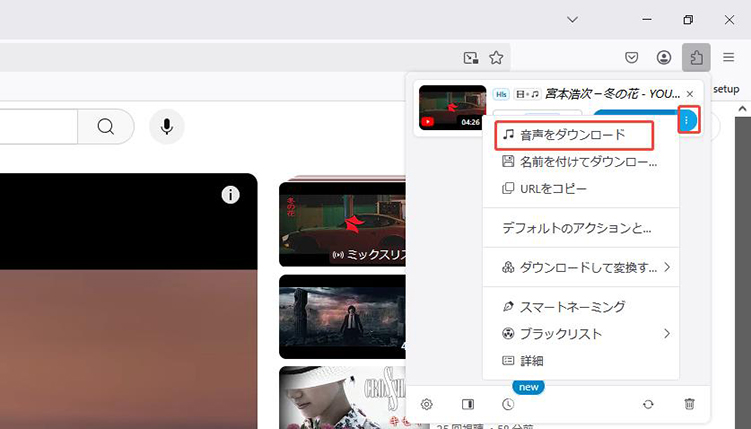Open the dark stormy landscape video thumbnail
751x429 pixels.
click(x=342, y=316)
